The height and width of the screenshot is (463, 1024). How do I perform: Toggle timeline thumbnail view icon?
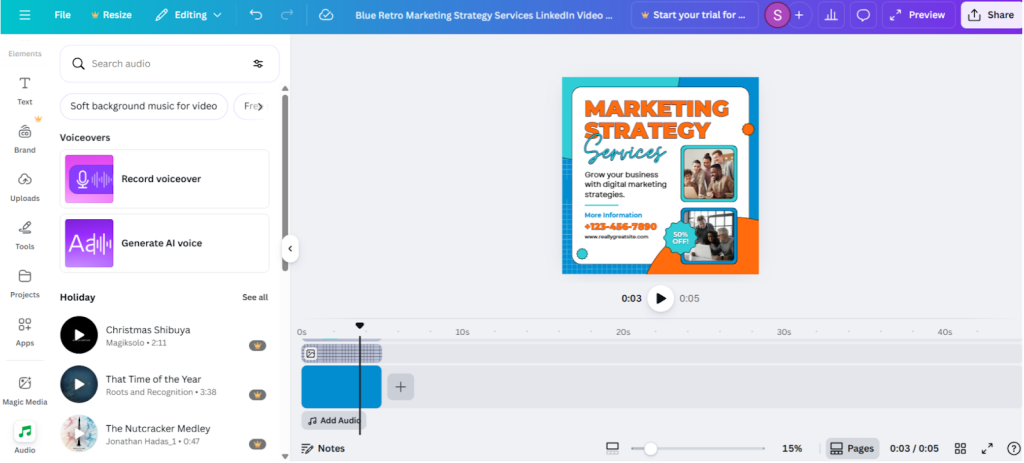(x=612, y=449)
